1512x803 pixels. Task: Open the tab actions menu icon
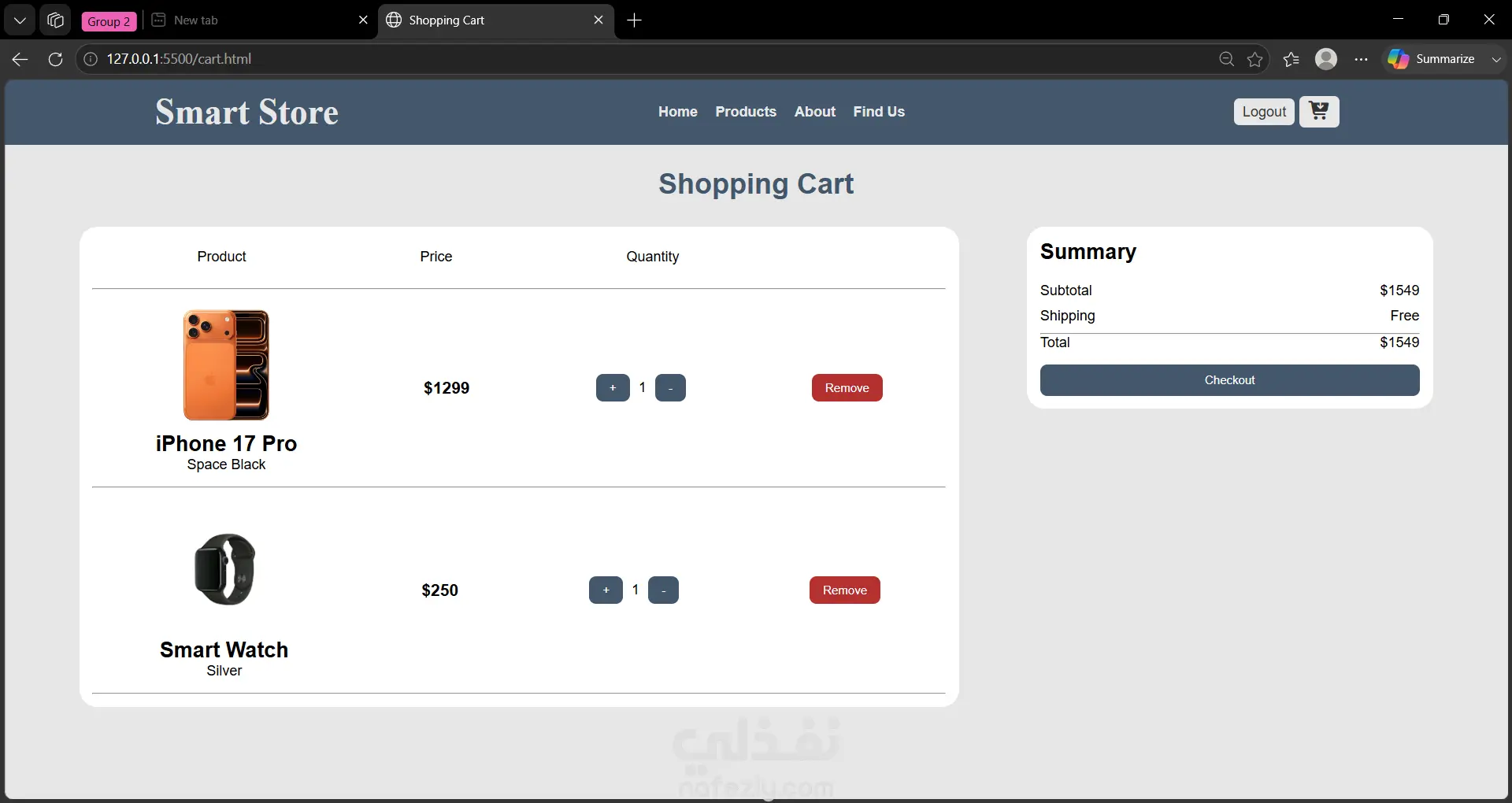pos(20,20)
